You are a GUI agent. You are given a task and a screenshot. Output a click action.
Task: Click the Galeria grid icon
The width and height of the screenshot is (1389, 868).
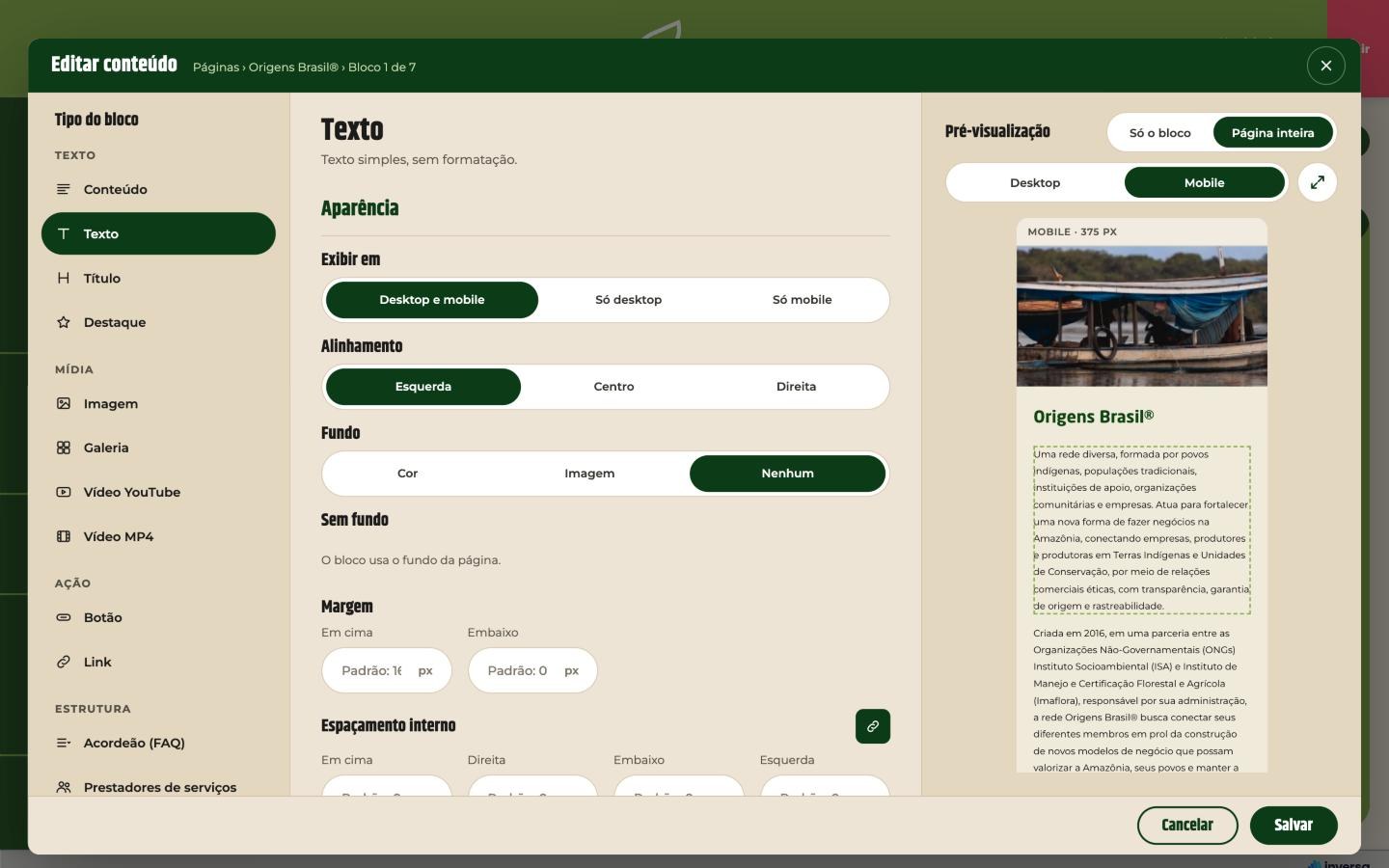pyautogui.click(x=64, y=448)
